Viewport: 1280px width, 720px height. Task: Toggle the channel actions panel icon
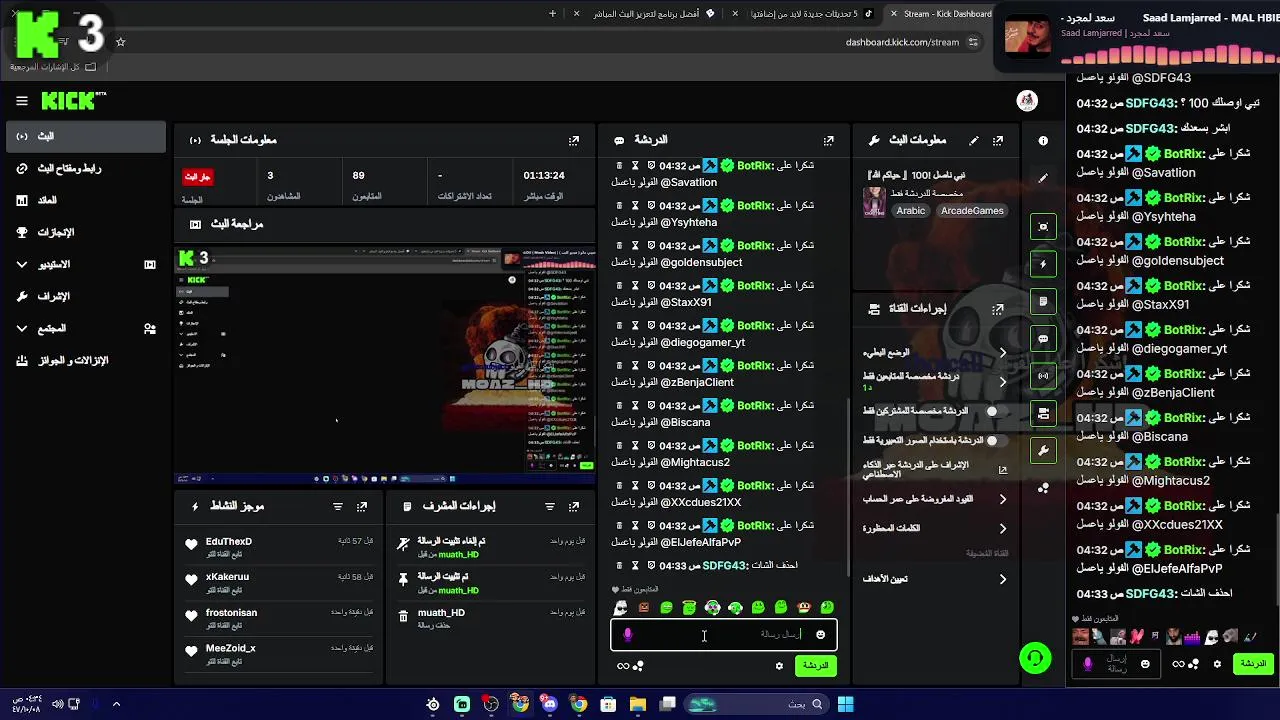(x=1043, y=413)
